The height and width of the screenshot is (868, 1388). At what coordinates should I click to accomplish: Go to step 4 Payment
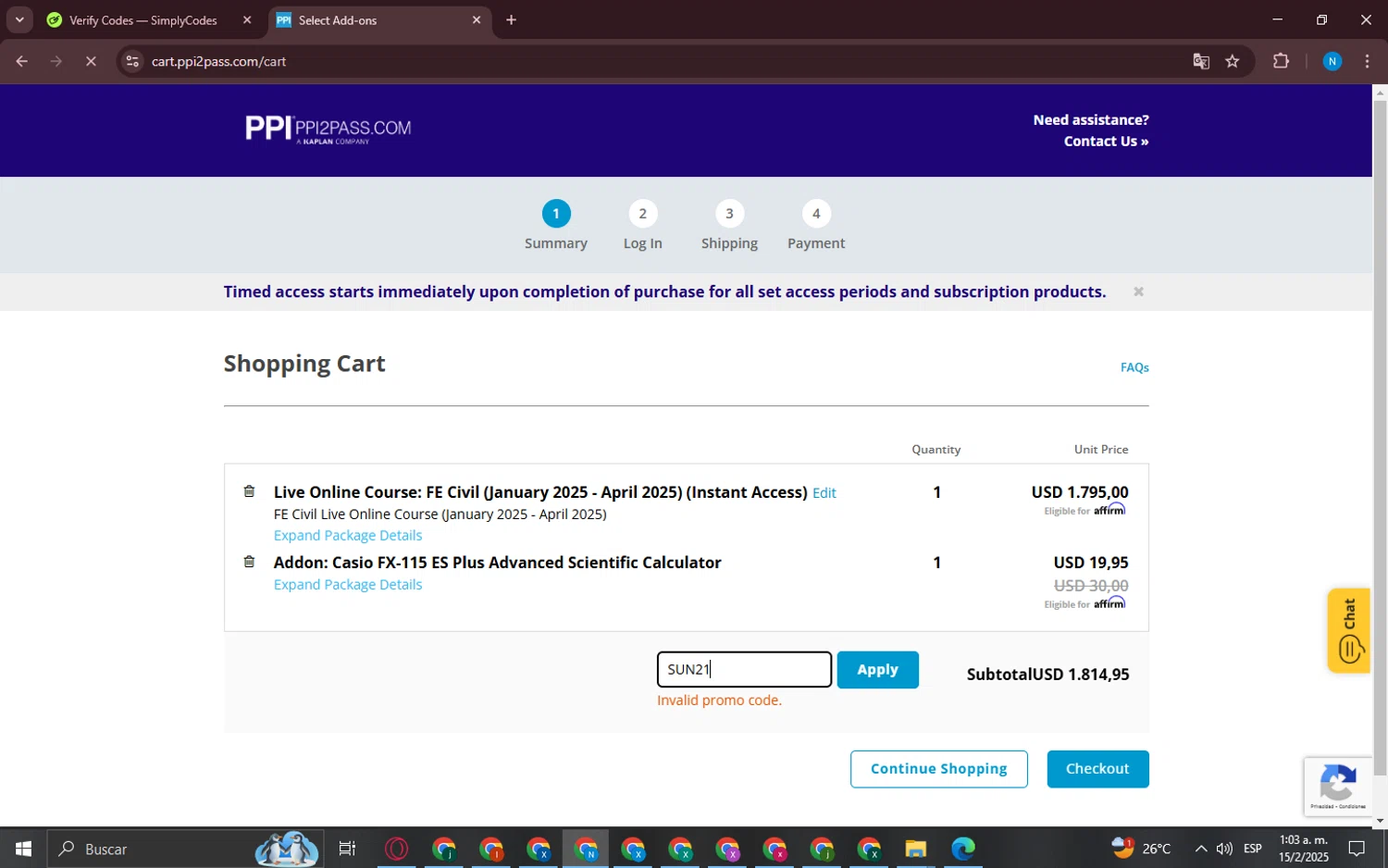coord(816,226)
